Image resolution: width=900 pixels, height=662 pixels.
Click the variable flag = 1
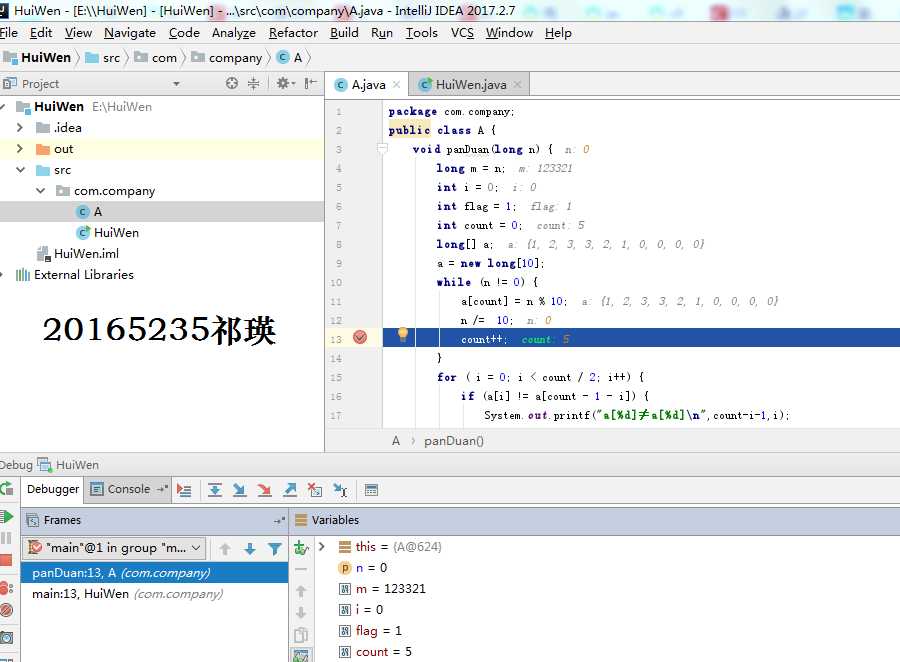[370, 631]
